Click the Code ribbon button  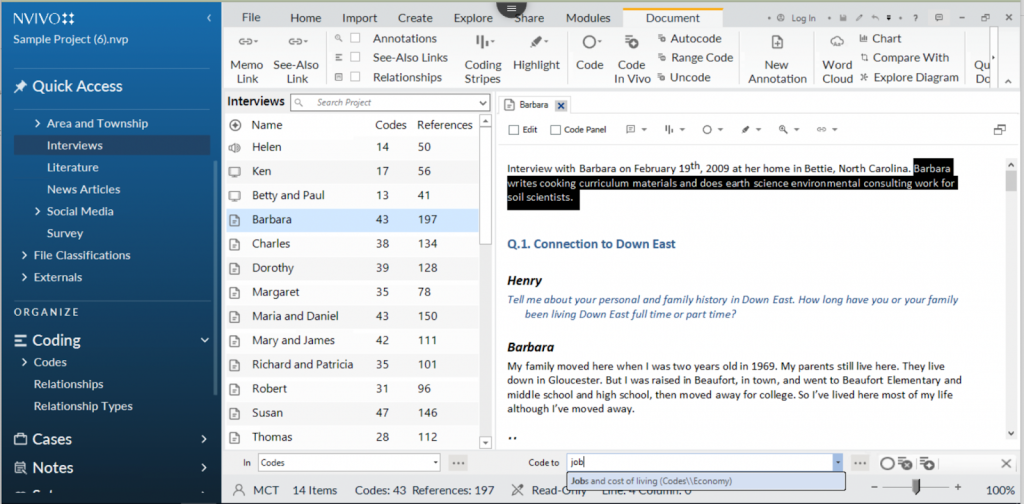pyautogui.click(x=589, y=53)
